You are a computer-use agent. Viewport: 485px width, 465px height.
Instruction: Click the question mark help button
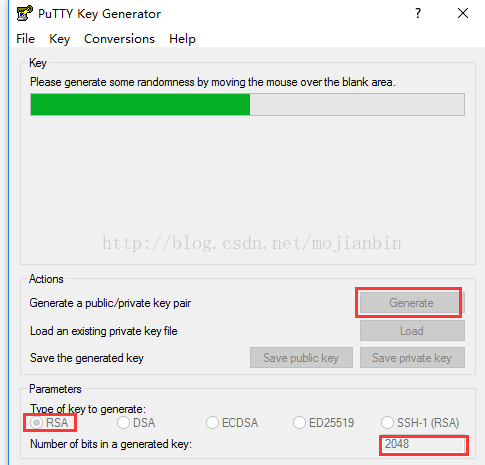click(x=418, y=14)
